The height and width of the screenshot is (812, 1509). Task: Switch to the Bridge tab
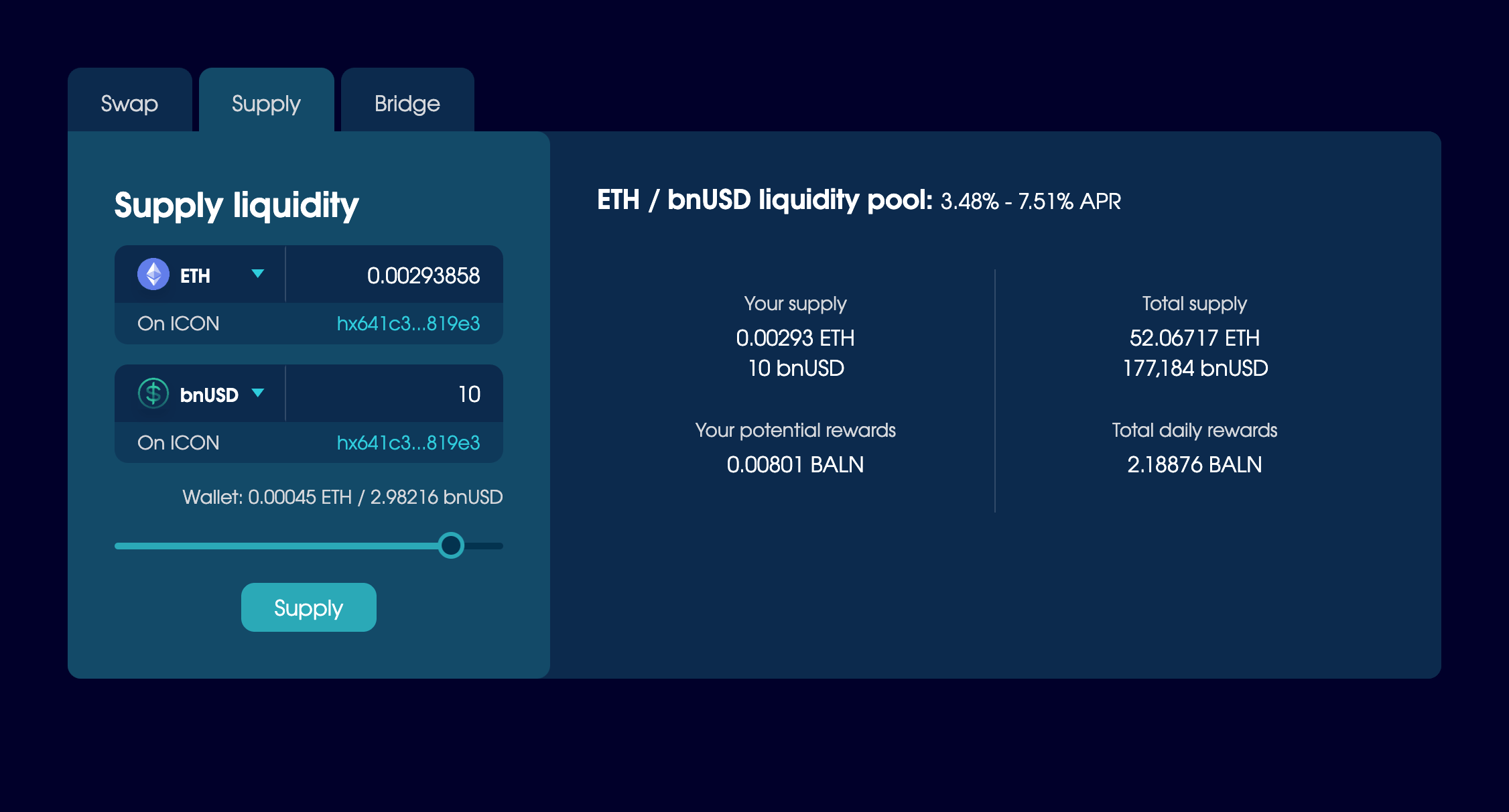tap(407, 104)
